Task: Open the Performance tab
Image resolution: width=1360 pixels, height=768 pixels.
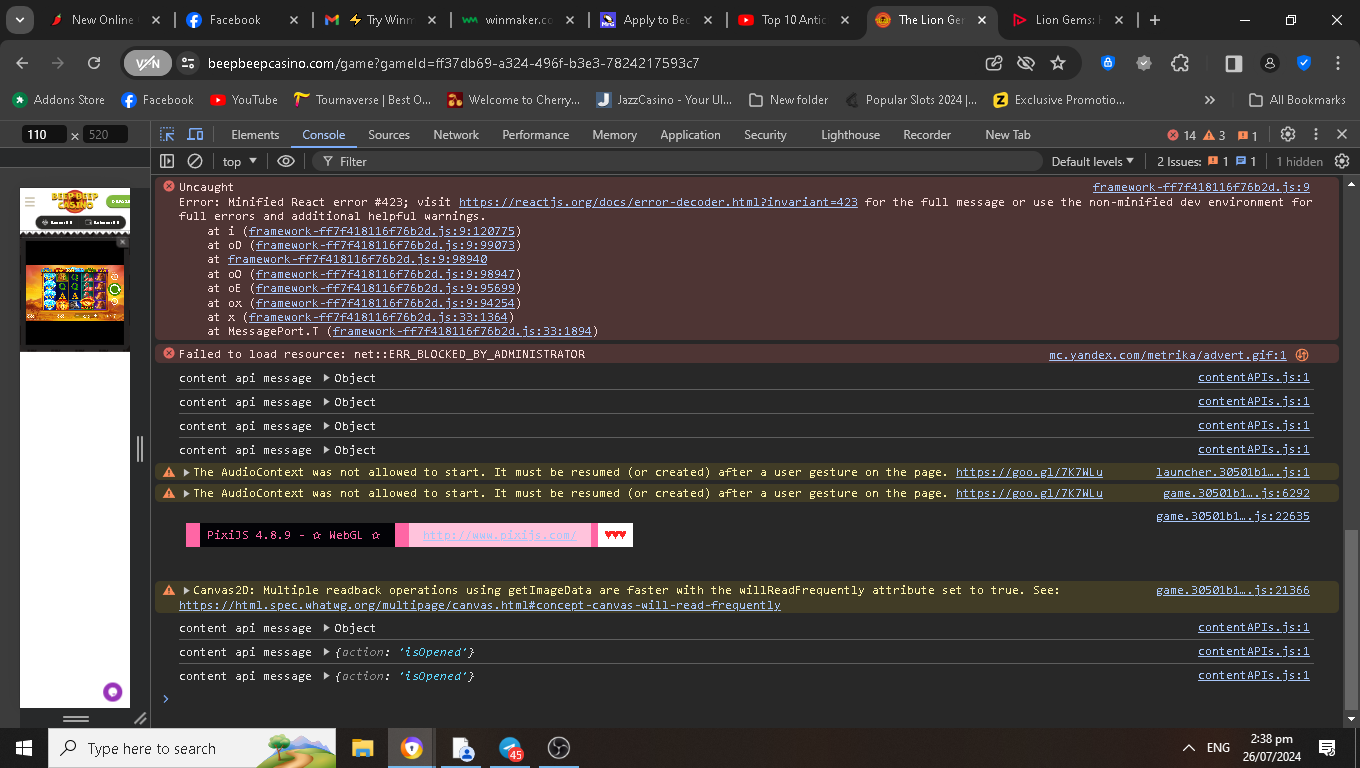Action: pos(536,135)
